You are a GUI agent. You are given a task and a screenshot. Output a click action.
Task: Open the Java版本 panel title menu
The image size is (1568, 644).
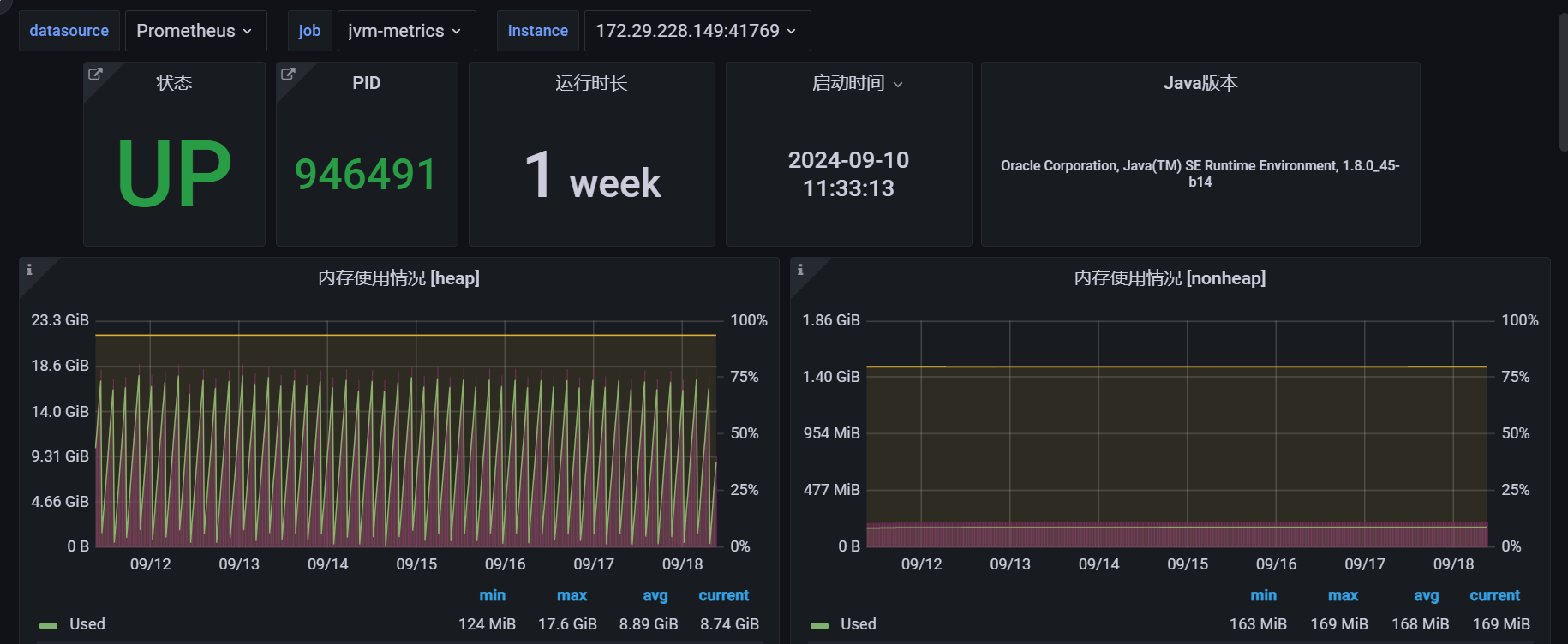1200,83
